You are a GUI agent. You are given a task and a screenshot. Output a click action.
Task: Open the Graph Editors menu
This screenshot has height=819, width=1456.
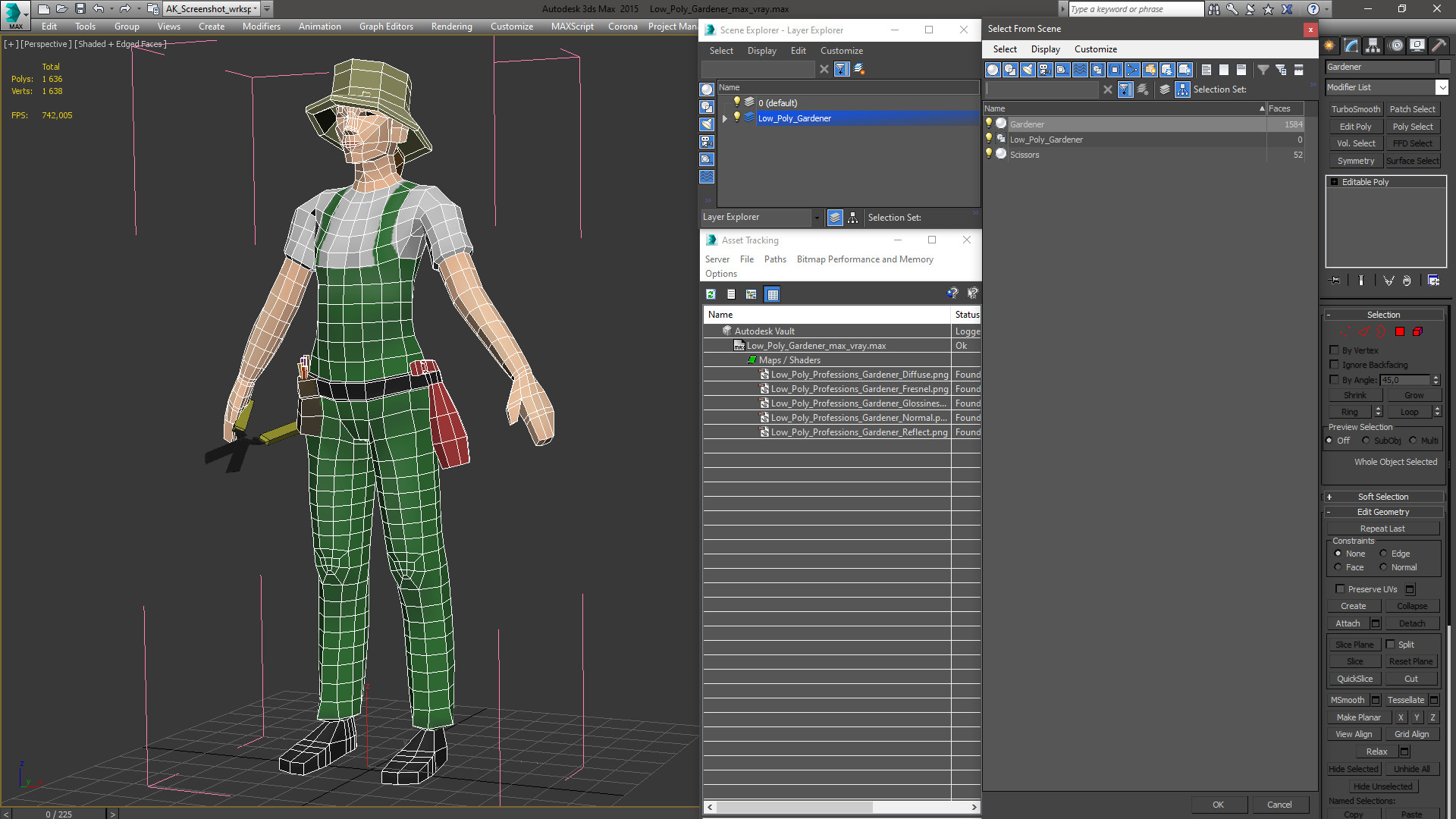[386, 27]
